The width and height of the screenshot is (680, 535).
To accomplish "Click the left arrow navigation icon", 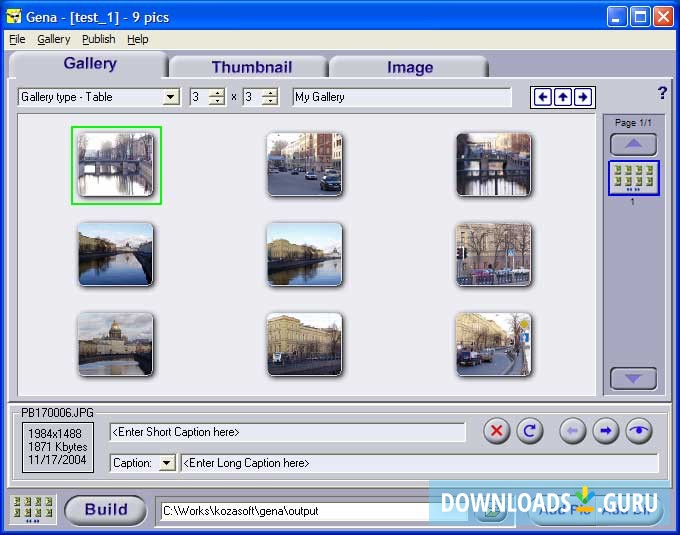I will [x=543, y=97].
